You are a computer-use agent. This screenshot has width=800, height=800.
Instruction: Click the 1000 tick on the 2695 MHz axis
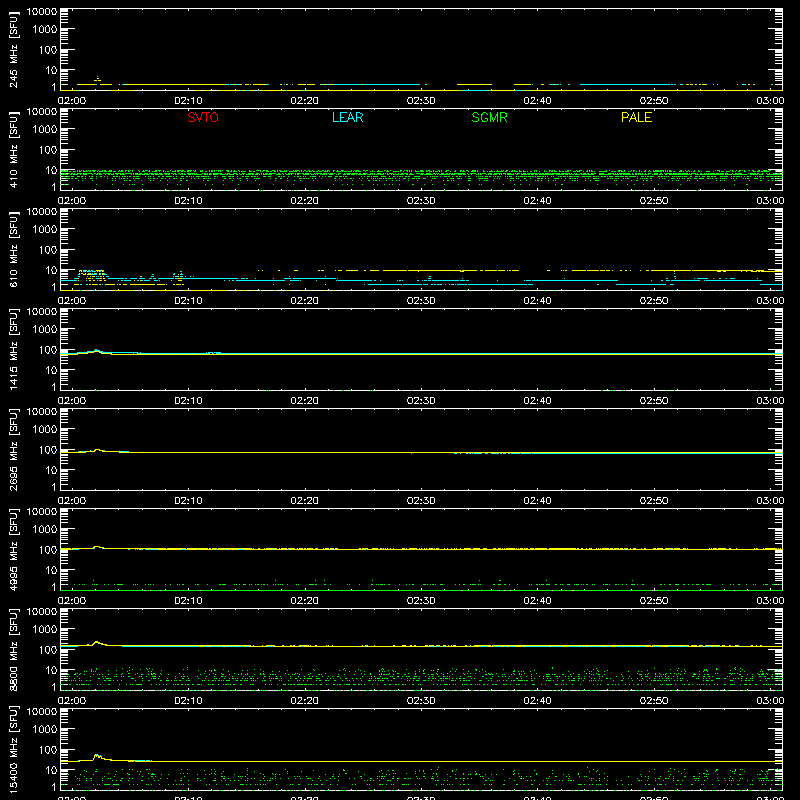(x=45, y=430)
